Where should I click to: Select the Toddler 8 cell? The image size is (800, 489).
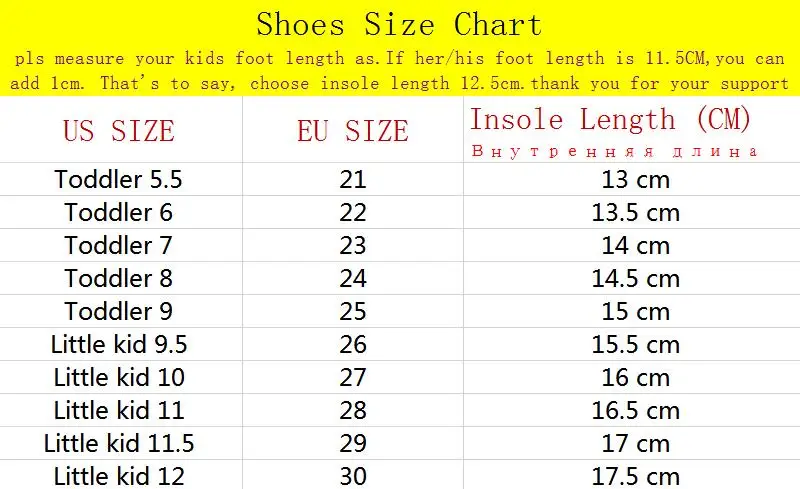[x=119, y=279]
